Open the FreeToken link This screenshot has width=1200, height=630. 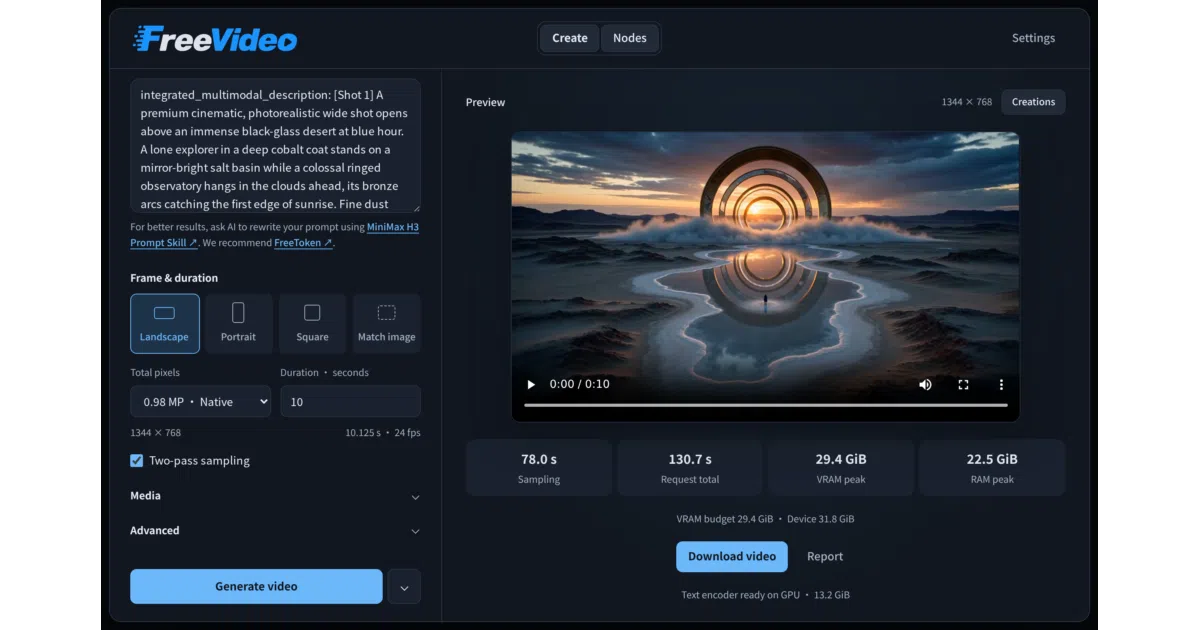tap(303, 243)
